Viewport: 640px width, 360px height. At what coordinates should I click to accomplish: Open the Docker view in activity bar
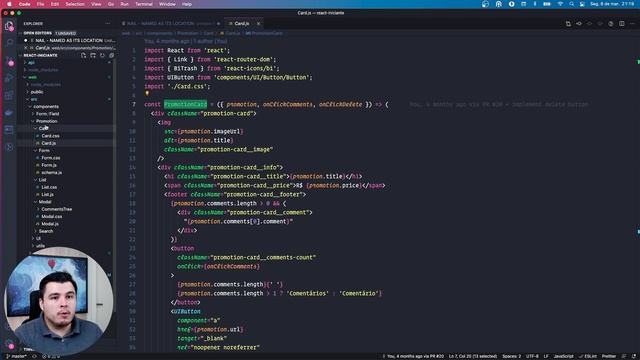coord(9,113)
